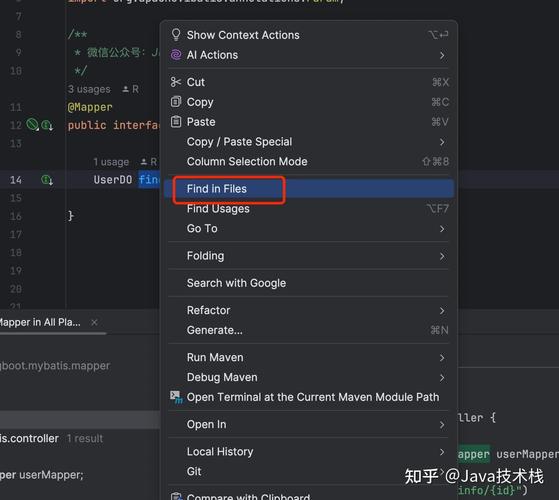Select the controller 1 result tree row
559x500 pixels.
tap(80, 438)
